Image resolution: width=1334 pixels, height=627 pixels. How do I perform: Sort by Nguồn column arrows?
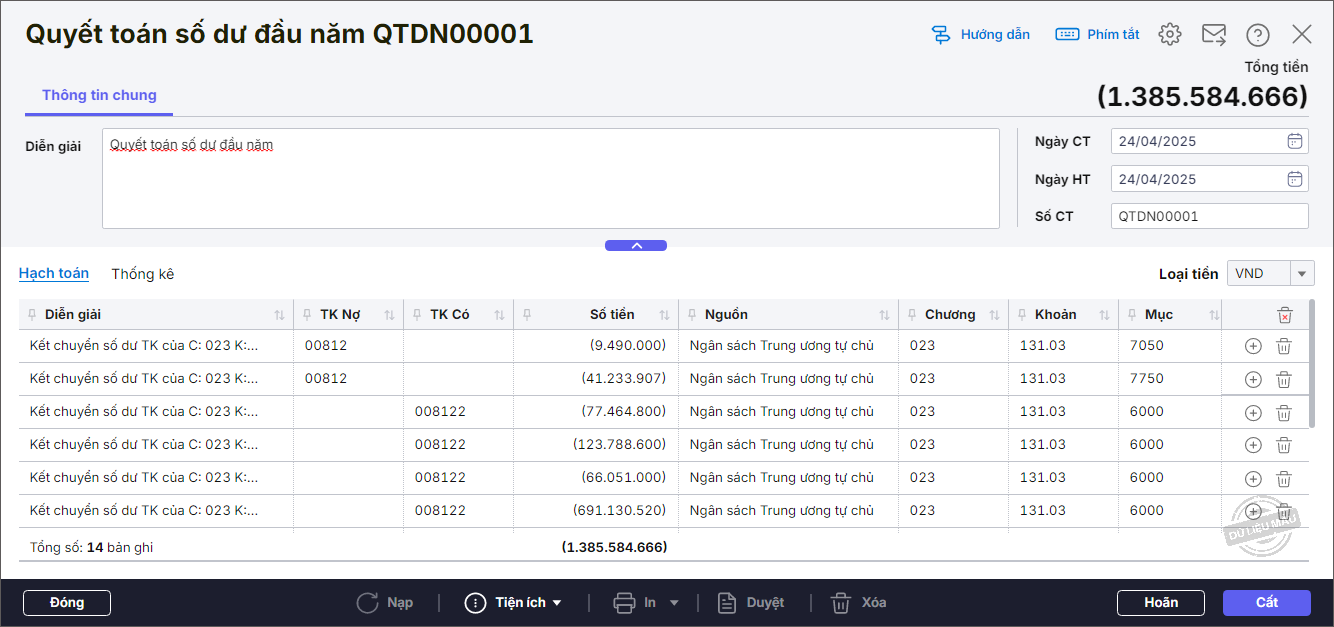tap(884, 315)
